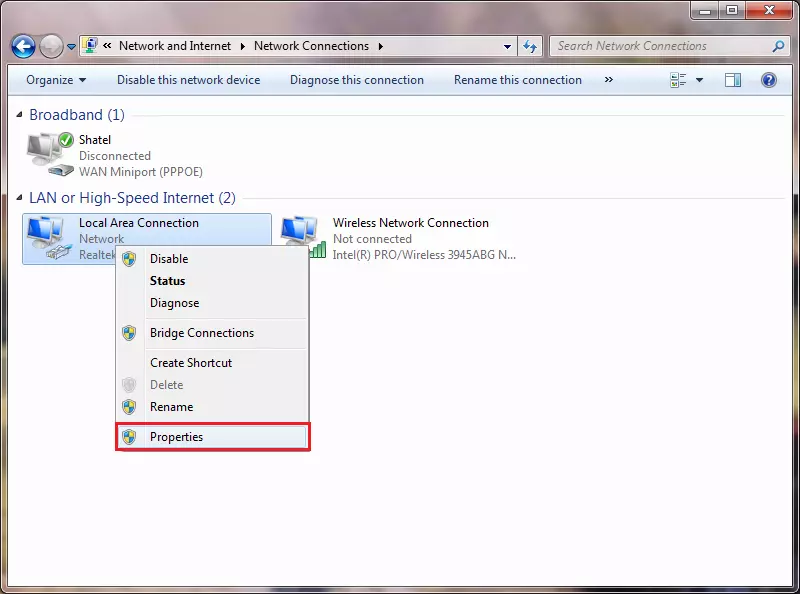This screenshot has width=800, height=594.
Task: Click shield icon beside Bridge Connections
Action: (129, 333)
